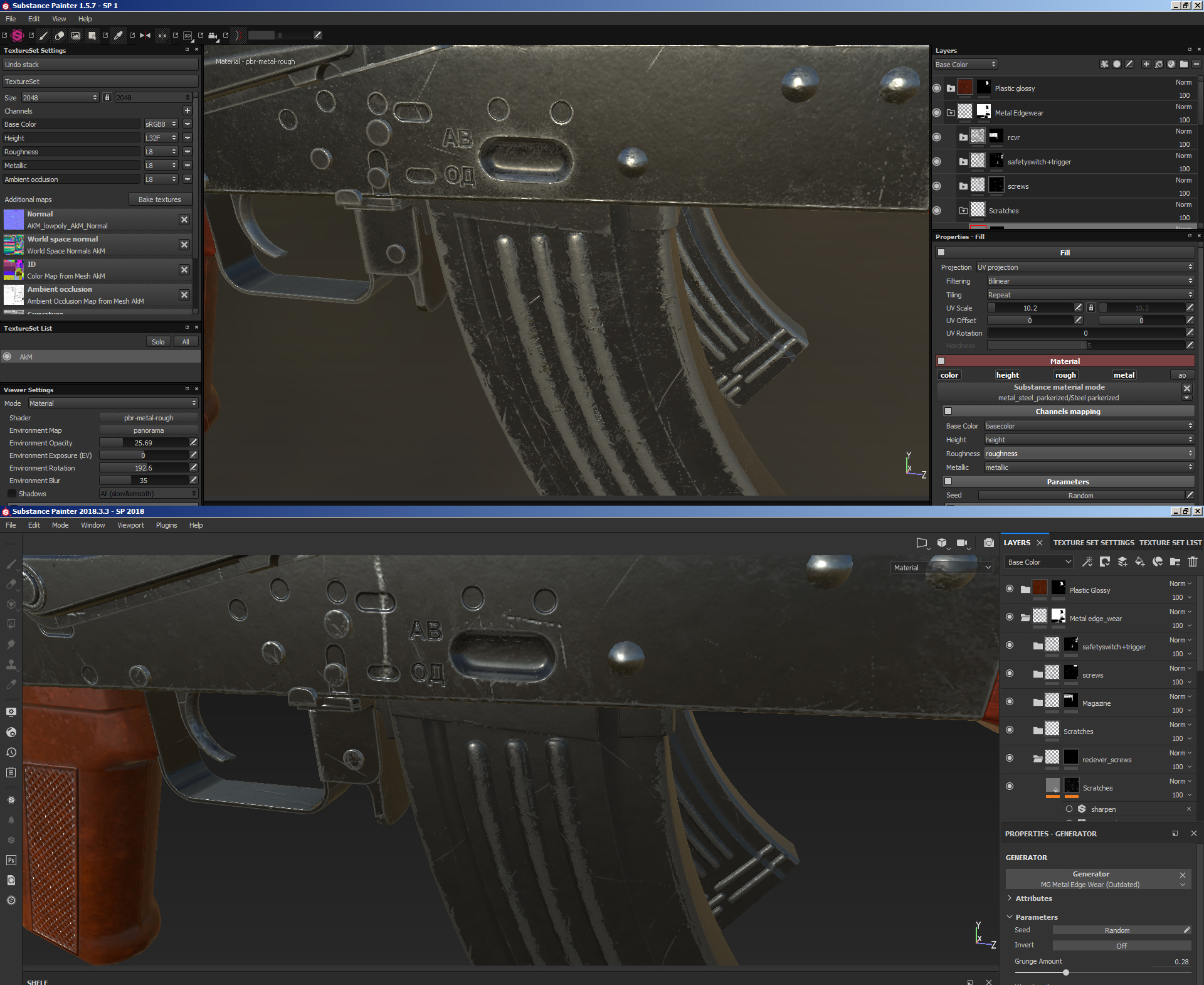Hide the Plastic glossy layer in SP 1
The height and width of the screenshot is (985, 1204).
coord(937,88)
